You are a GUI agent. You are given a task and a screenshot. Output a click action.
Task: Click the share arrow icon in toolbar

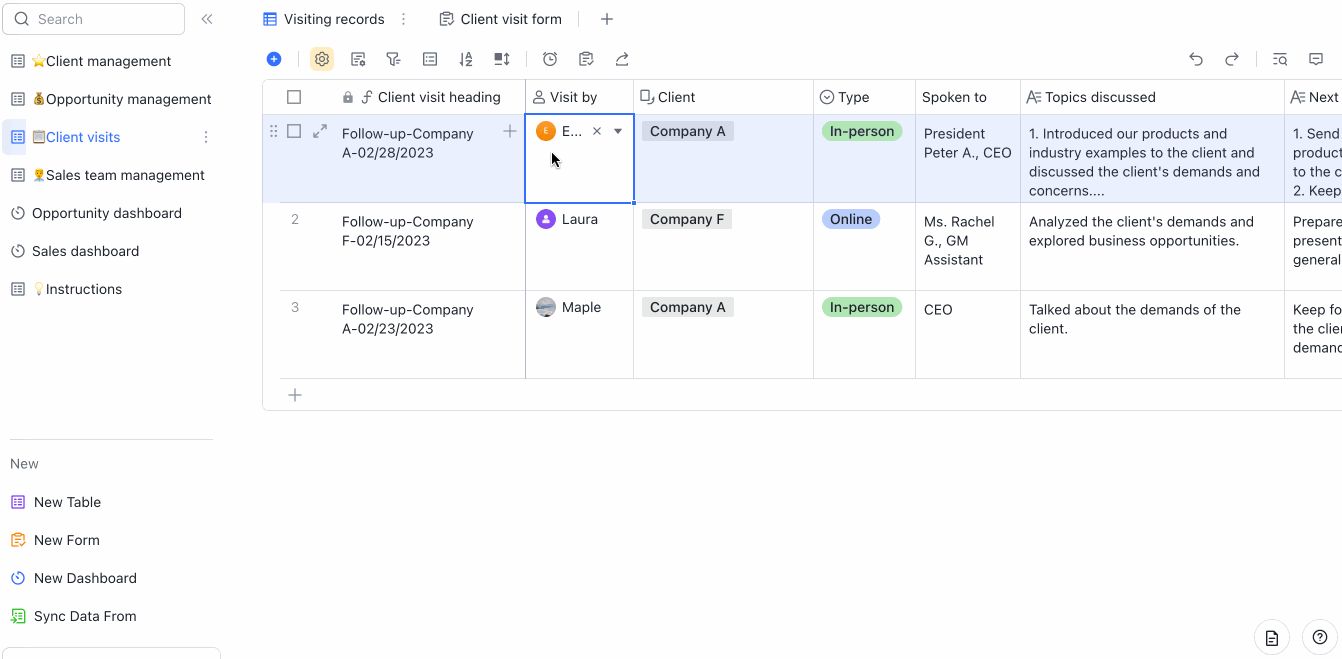pyautogui.click(x=622, y=59)
